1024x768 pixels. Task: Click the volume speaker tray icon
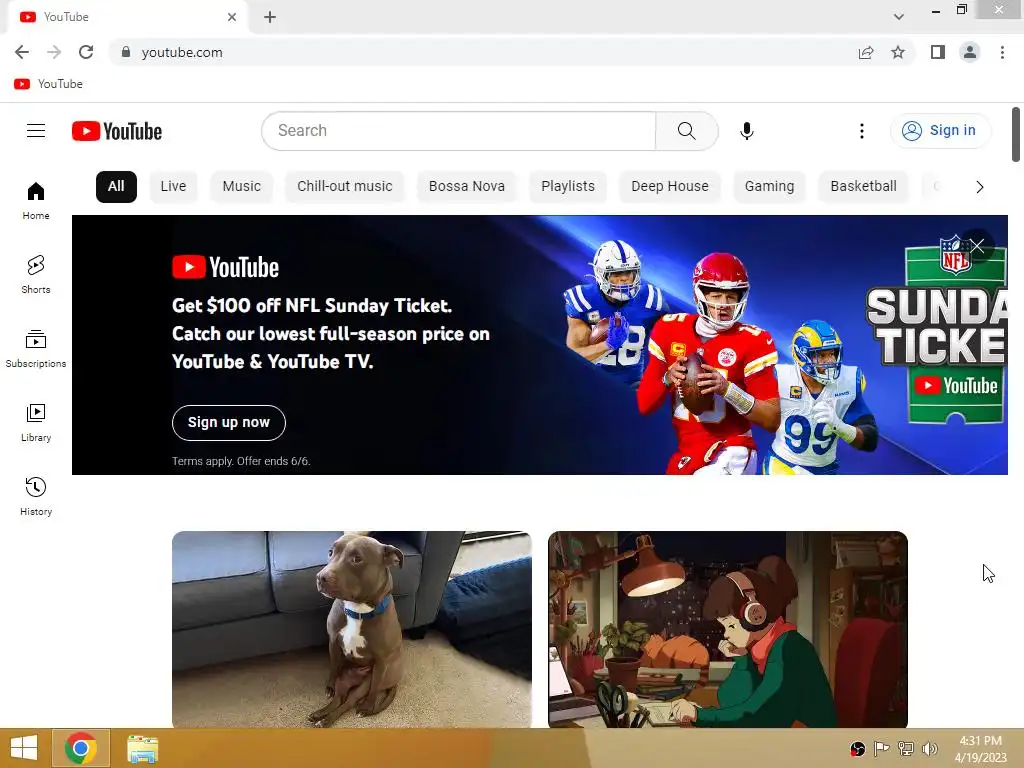(930, 748)
